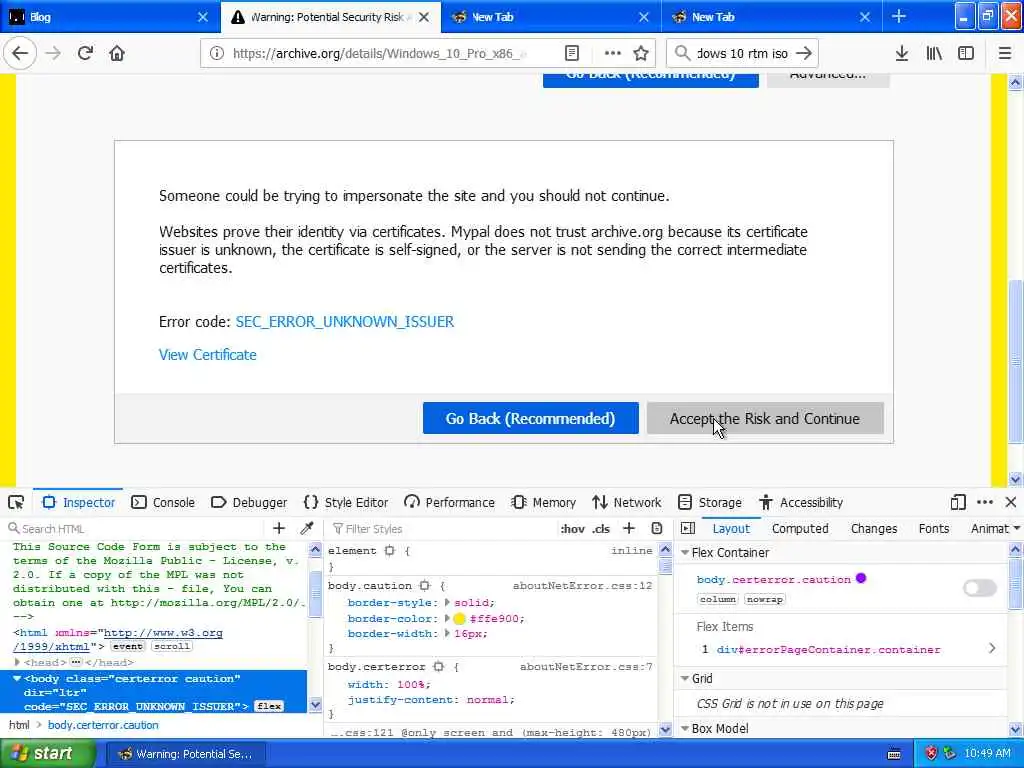Go back using the browser back arrow

(x=20, y=54)
